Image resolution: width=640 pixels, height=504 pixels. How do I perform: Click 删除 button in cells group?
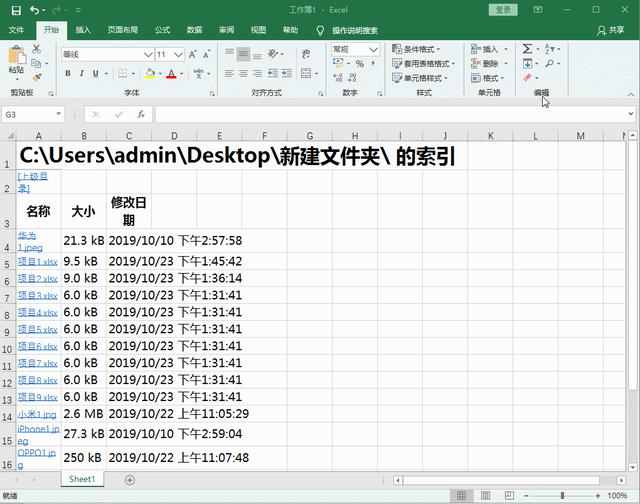[485, 64]
